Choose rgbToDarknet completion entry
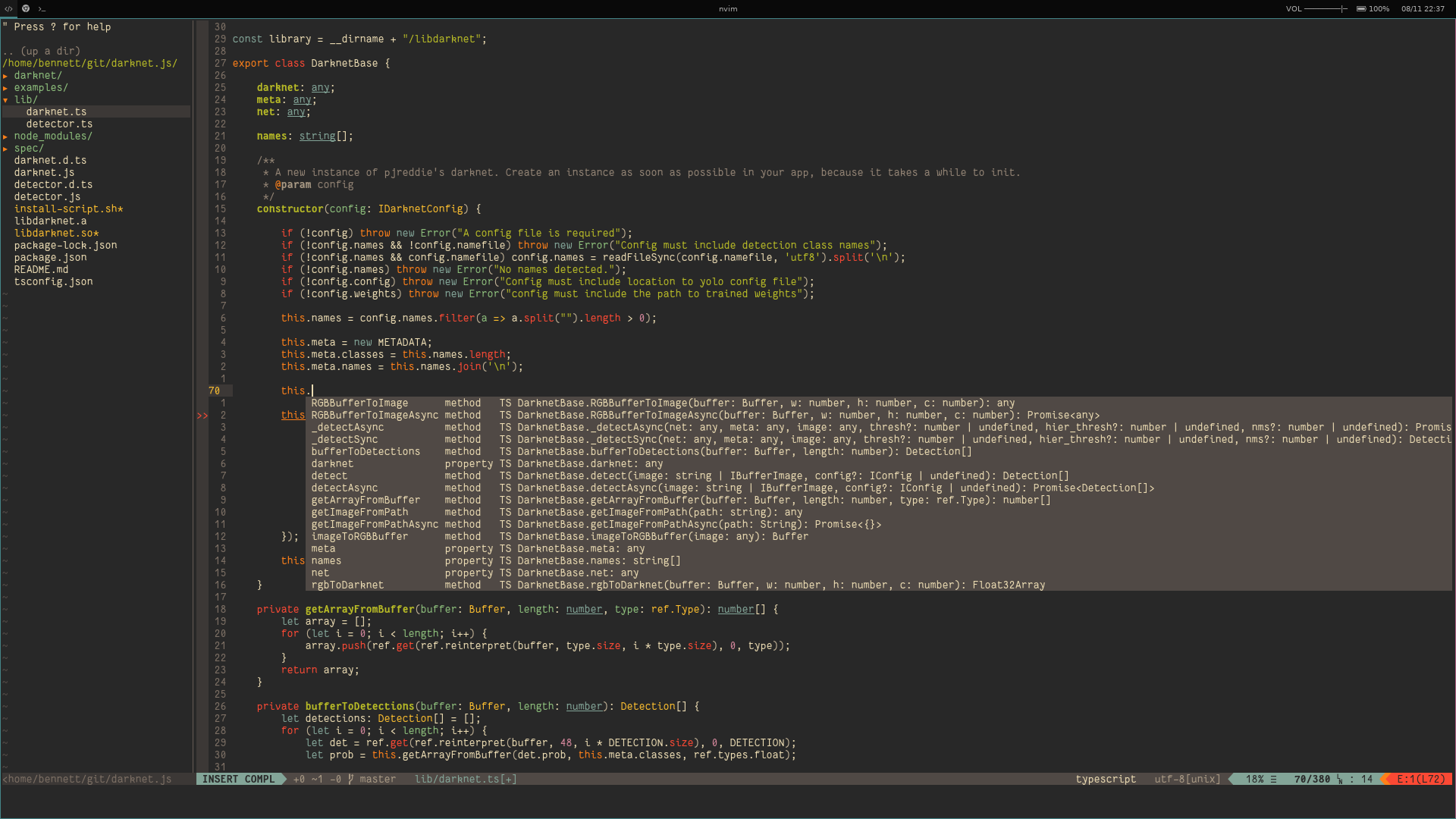 (x=879, y=585)
